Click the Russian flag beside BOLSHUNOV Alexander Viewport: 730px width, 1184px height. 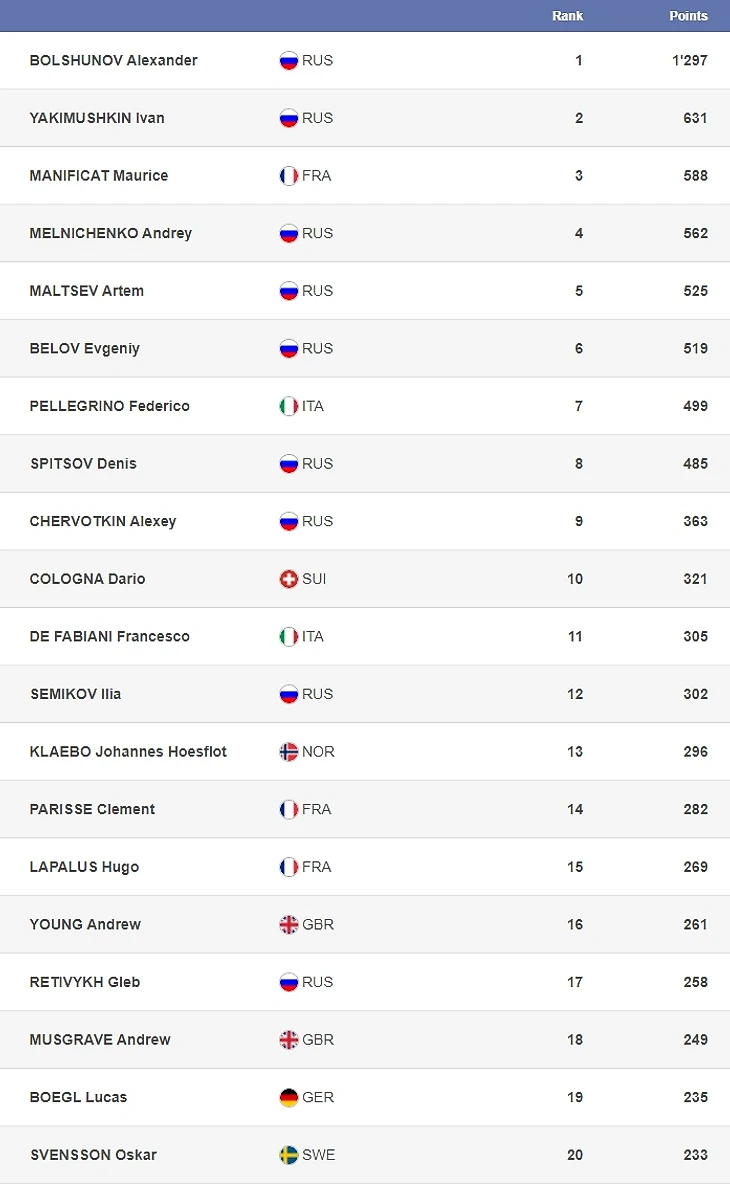coord(289,60)
